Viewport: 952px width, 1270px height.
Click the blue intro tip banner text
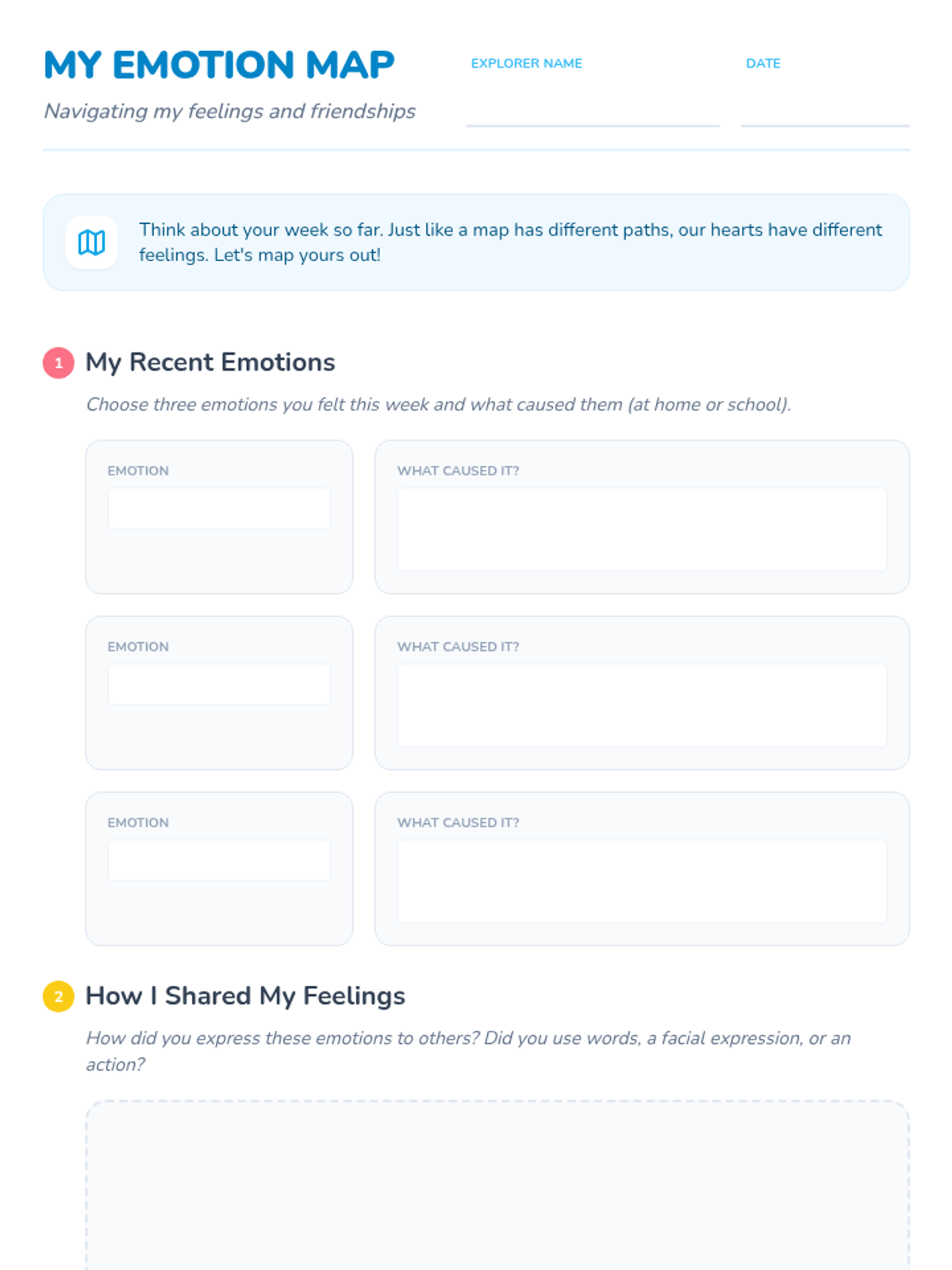510,242
